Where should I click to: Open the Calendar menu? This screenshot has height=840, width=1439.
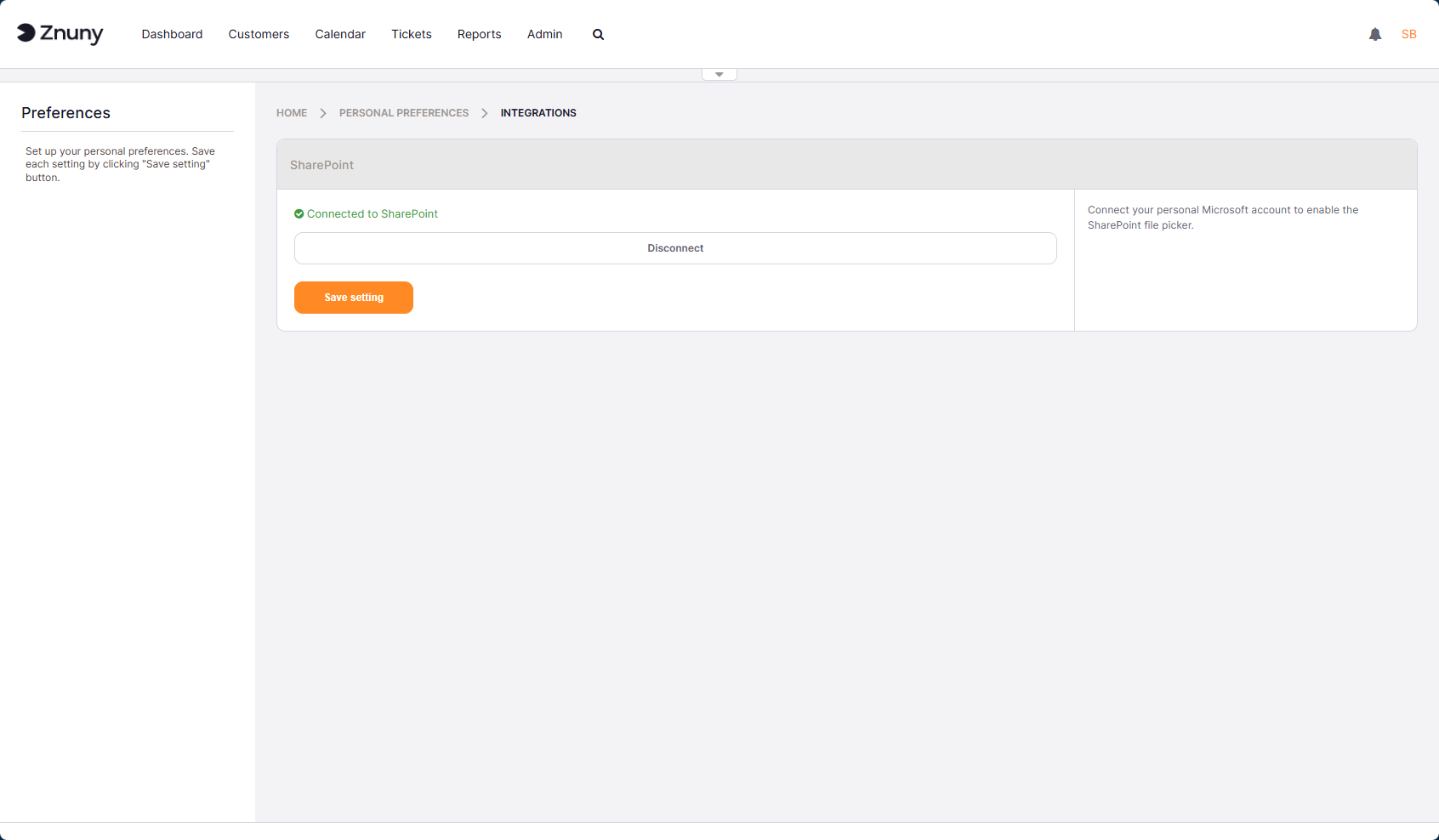[340, 34]
